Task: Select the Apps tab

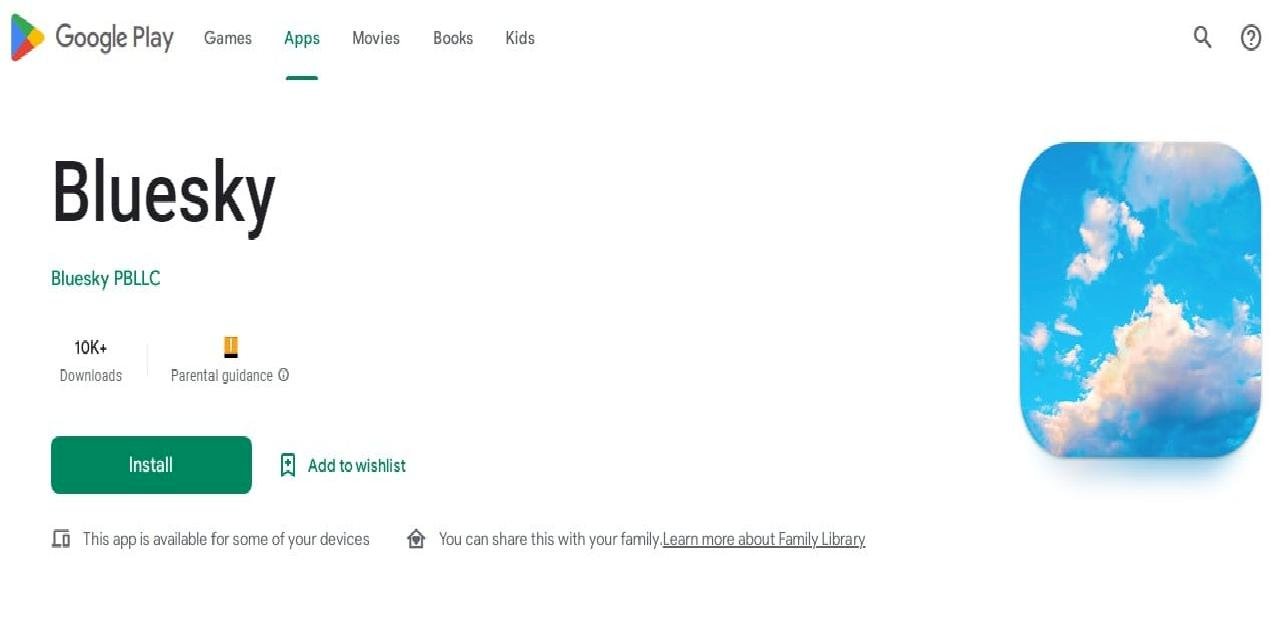Action: [x=301, y=38]
